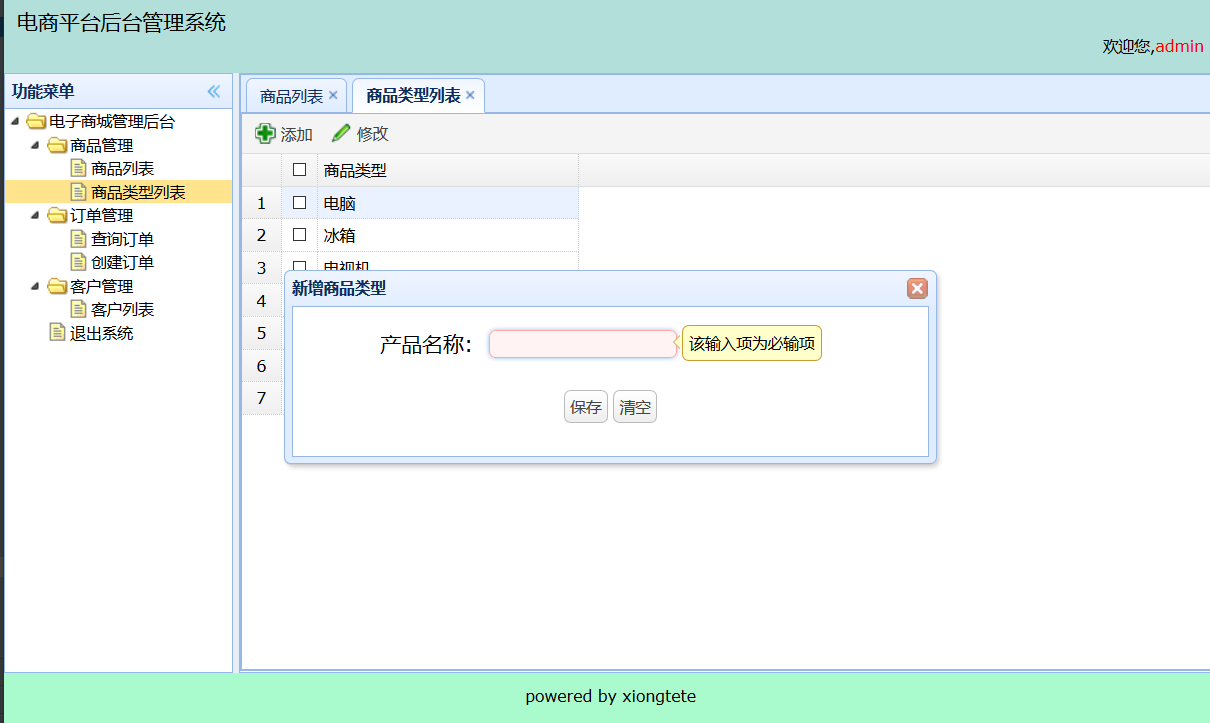Click the 商品管理 folder icon

coord(57,145)
